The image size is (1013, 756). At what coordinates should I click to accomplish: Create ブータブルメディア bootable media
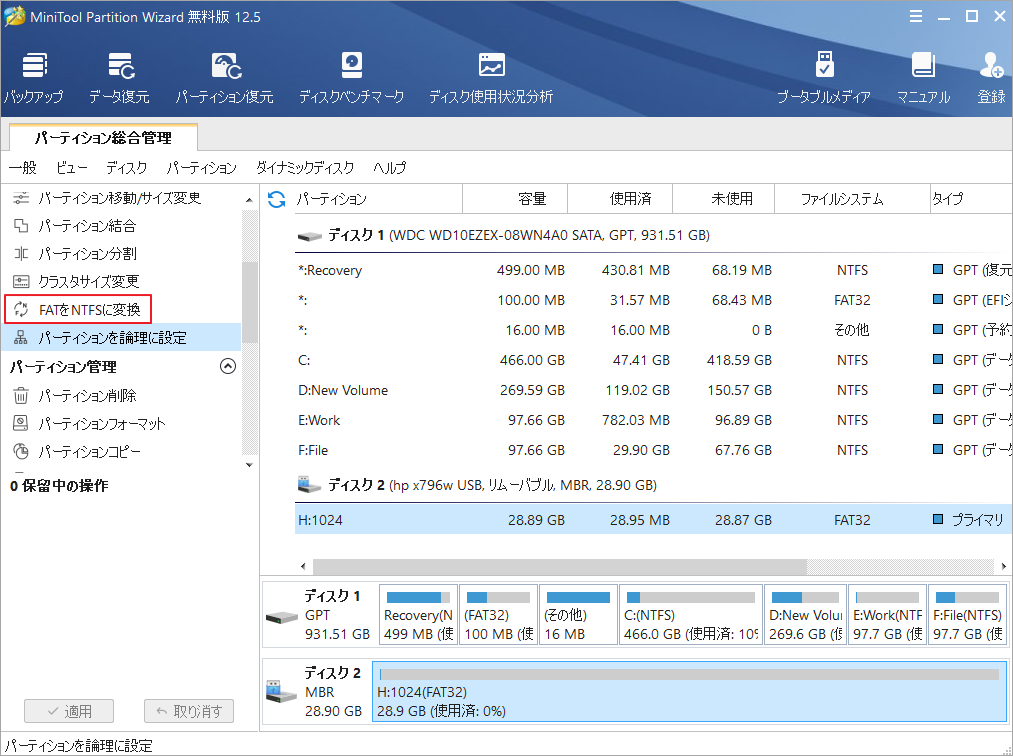824,78
